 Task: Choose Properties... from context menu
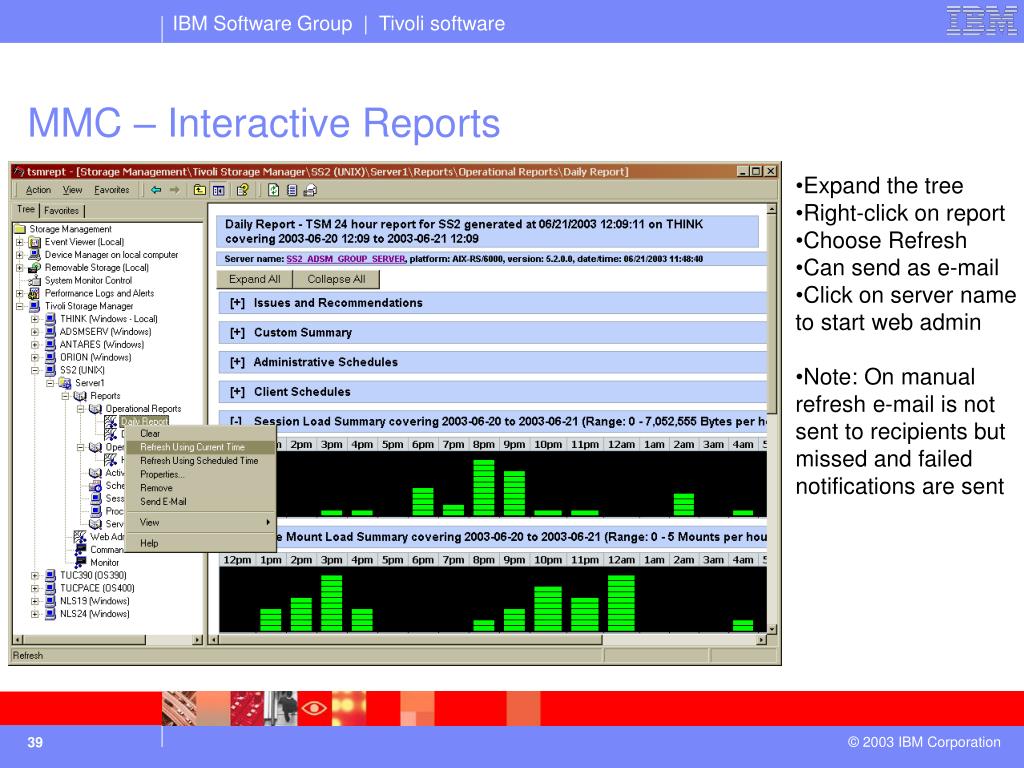point(199,475)
